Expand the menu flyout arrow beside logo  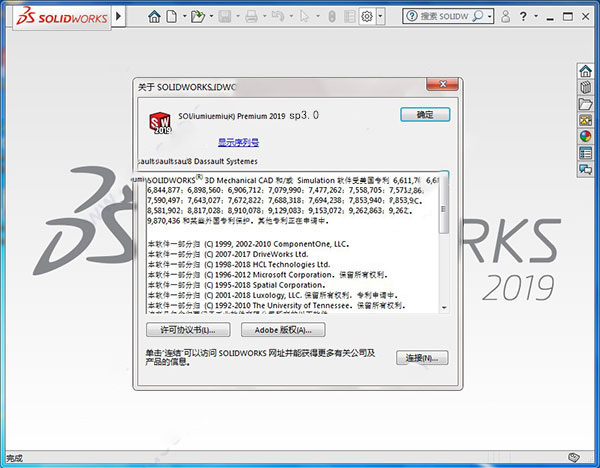pos(119,16)
